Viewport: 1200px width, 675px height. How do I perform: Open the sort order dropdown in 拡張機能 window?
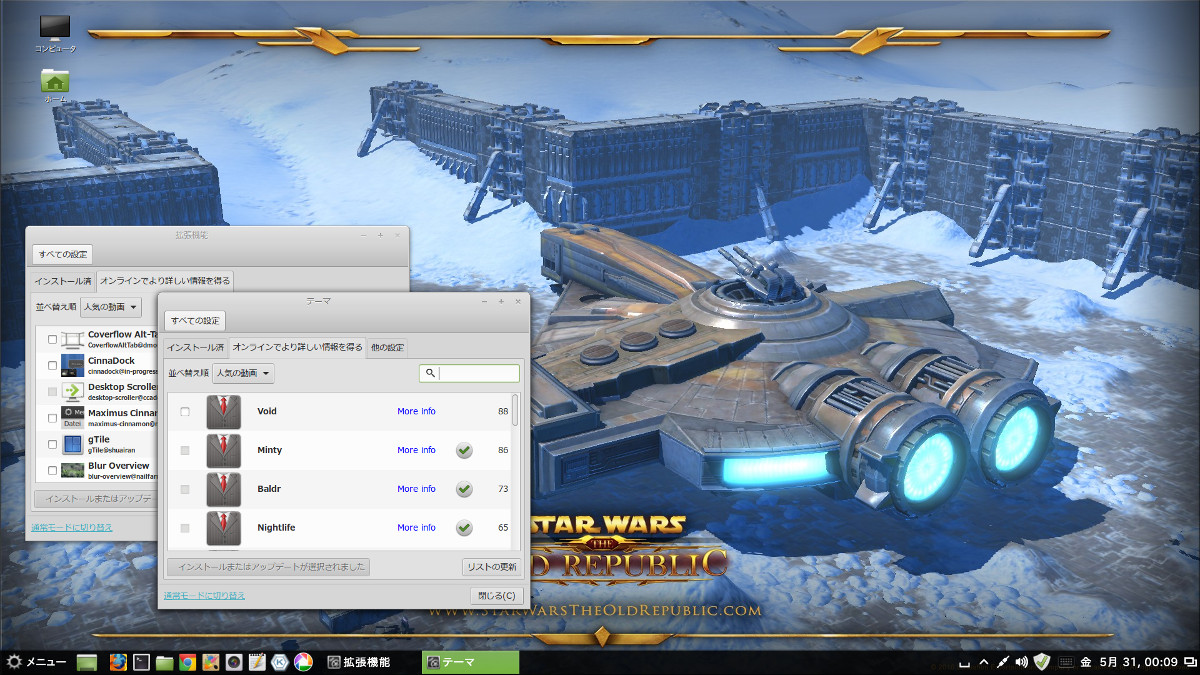pos(111,307)
